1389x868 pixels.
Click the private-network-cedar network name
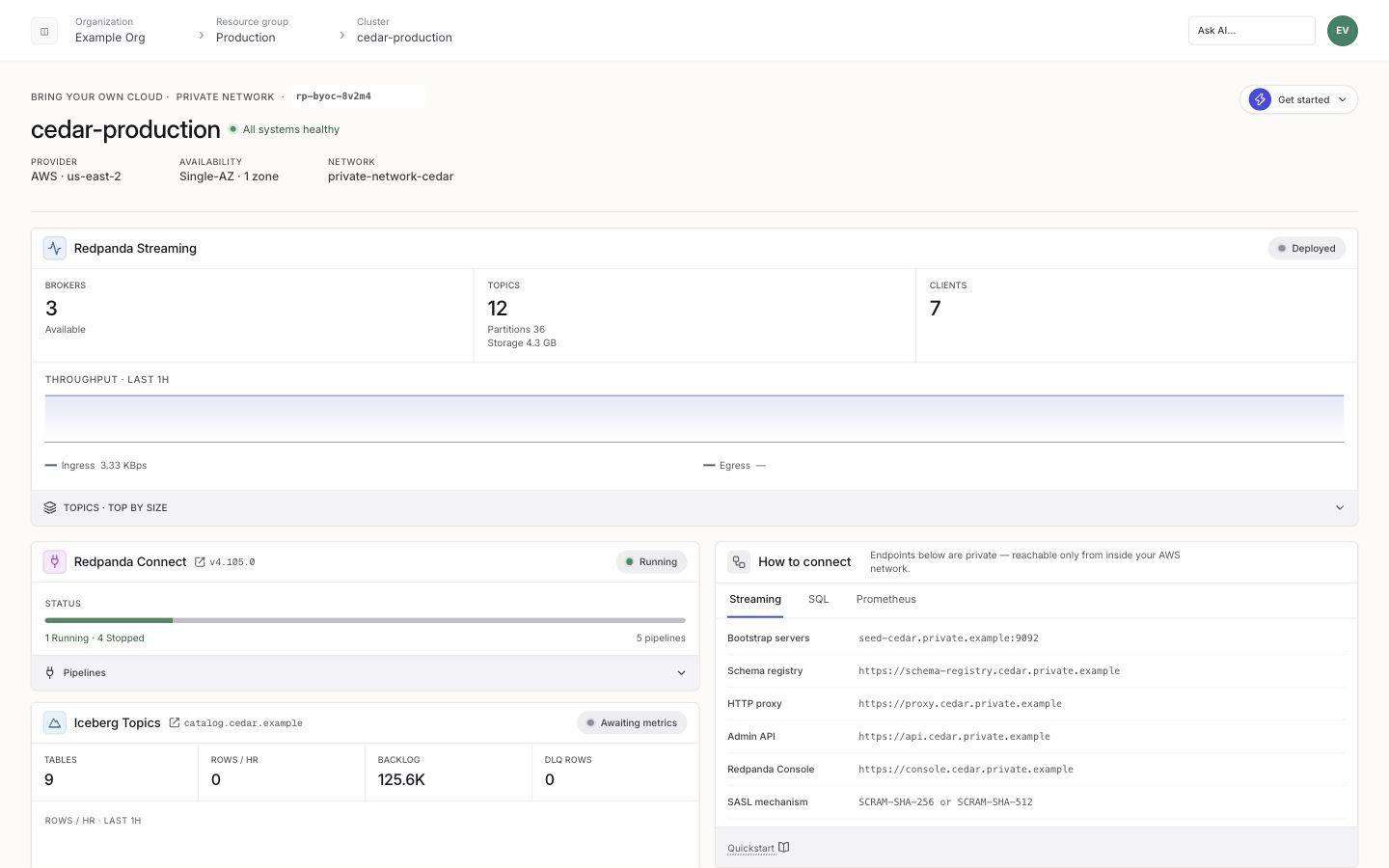coord(391,176)
